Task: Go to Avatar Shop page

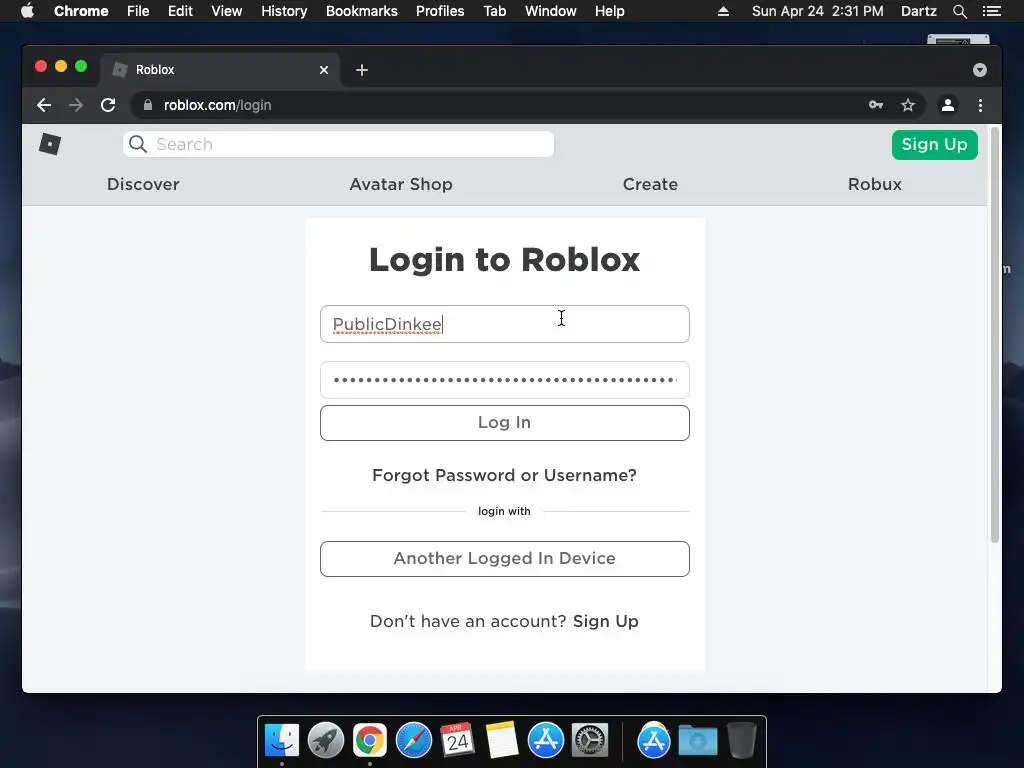Action: point(401,184)
